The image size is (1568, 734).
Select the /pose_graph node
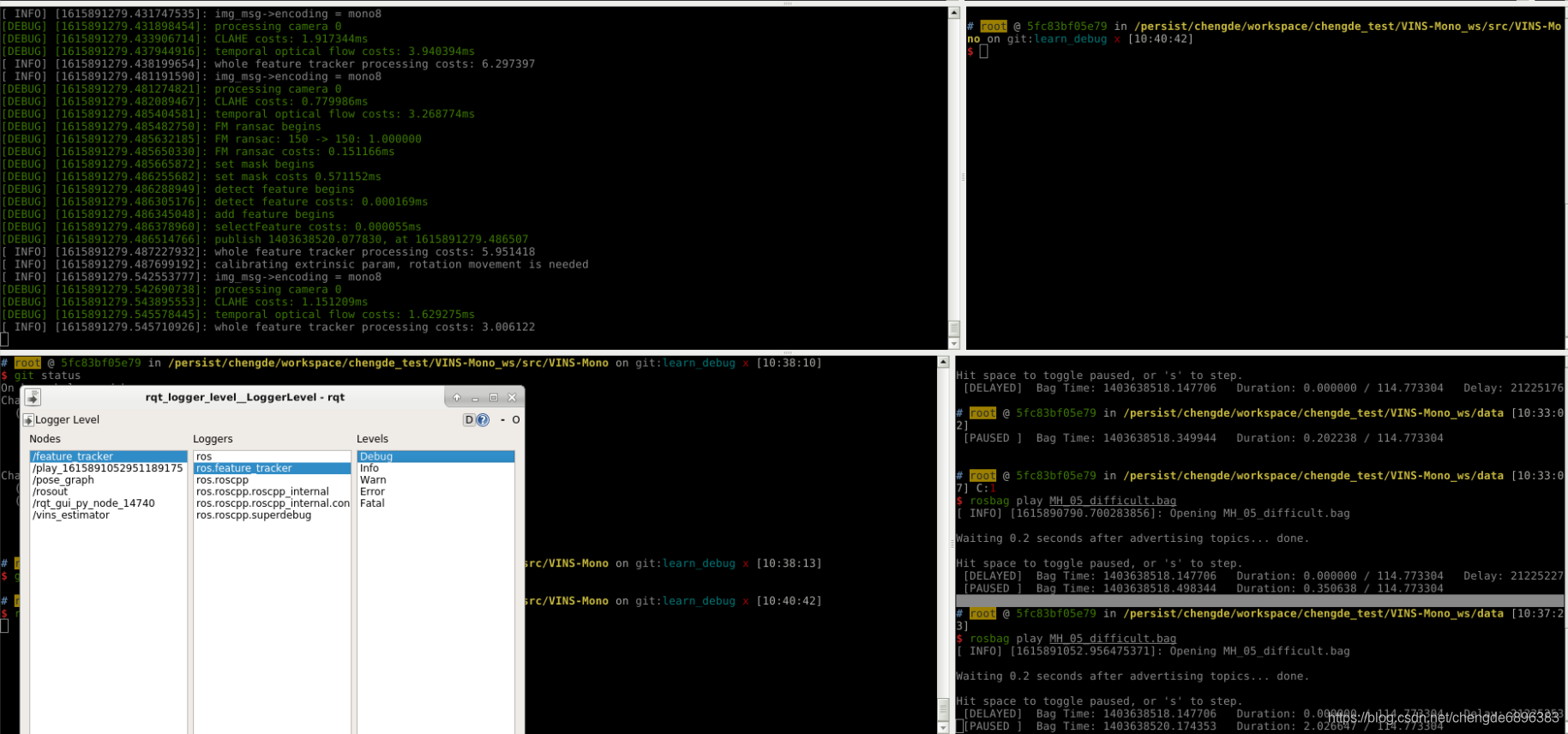tap(108, 480)
